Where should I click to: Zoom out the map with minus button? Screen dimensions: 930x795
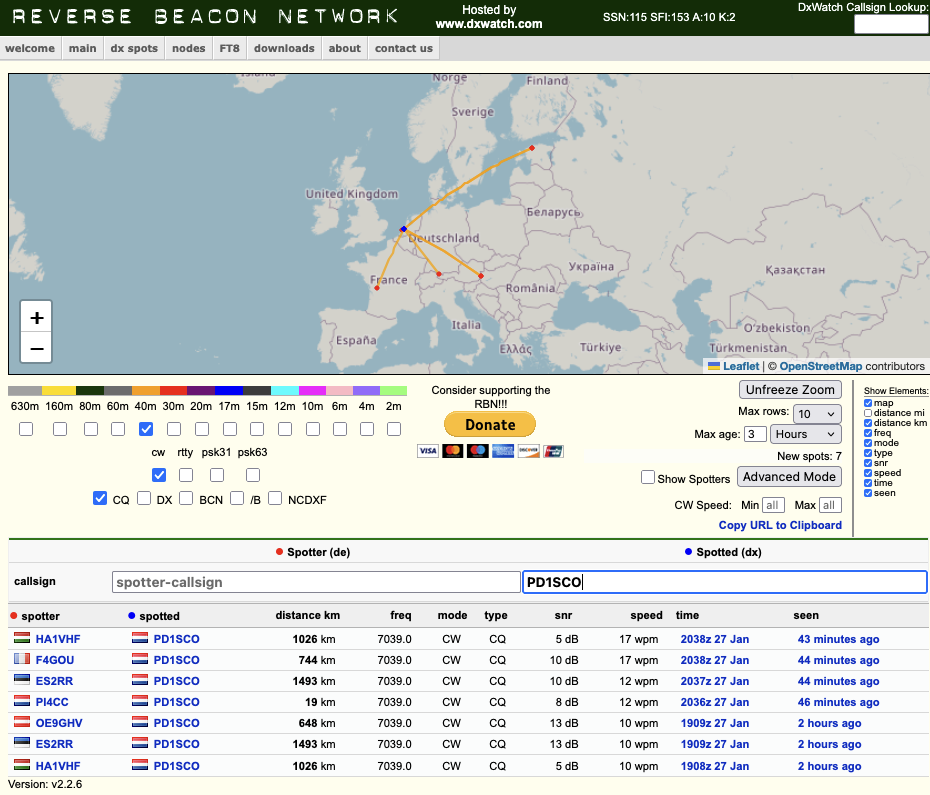point(37,348)
